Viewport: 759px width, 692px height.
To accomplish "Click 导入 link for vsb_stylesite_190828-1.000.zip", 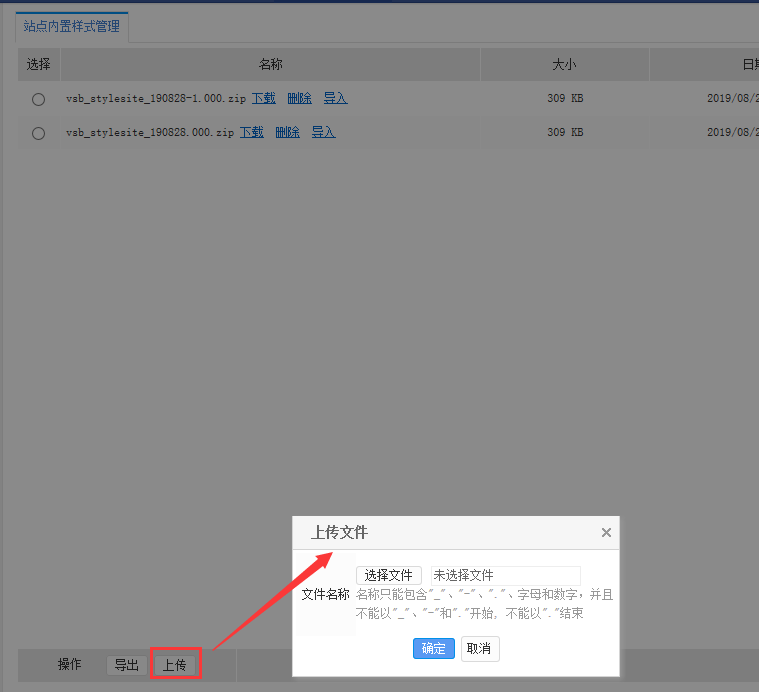I will point(335,98).
